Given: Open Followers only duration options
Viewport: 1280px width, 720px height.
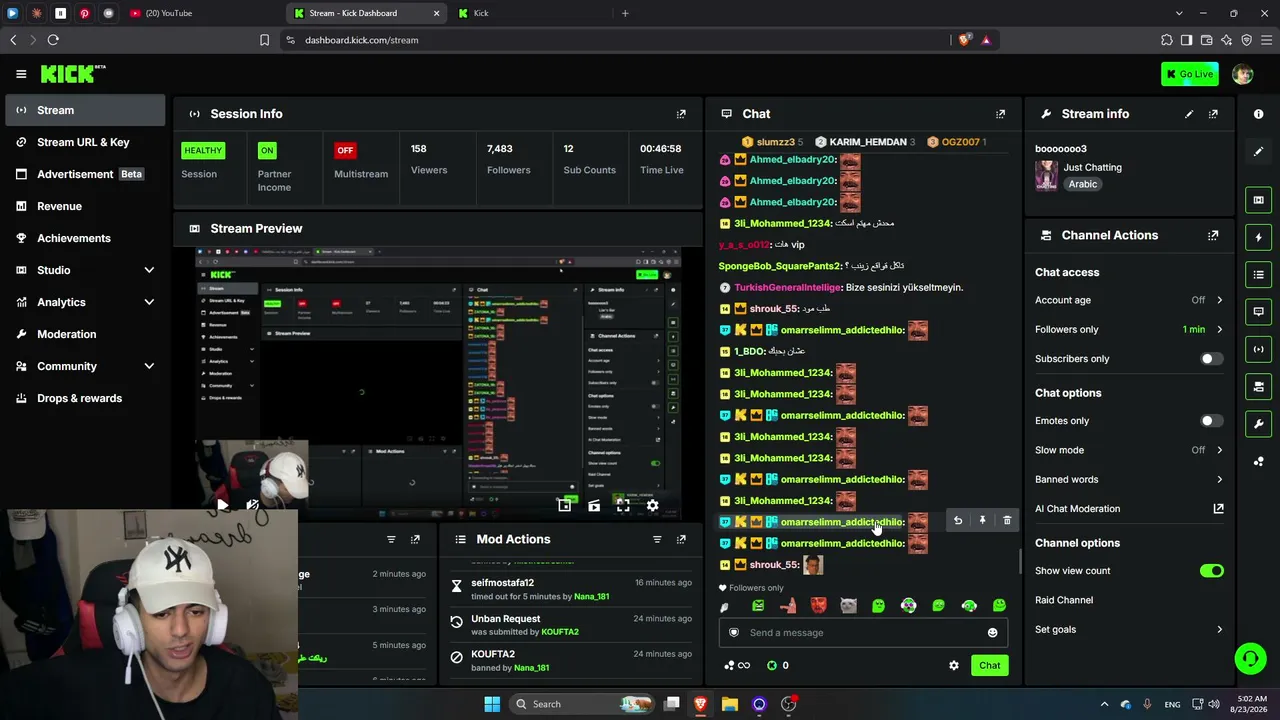Looking at the screenshot, I should (1129, 329).
